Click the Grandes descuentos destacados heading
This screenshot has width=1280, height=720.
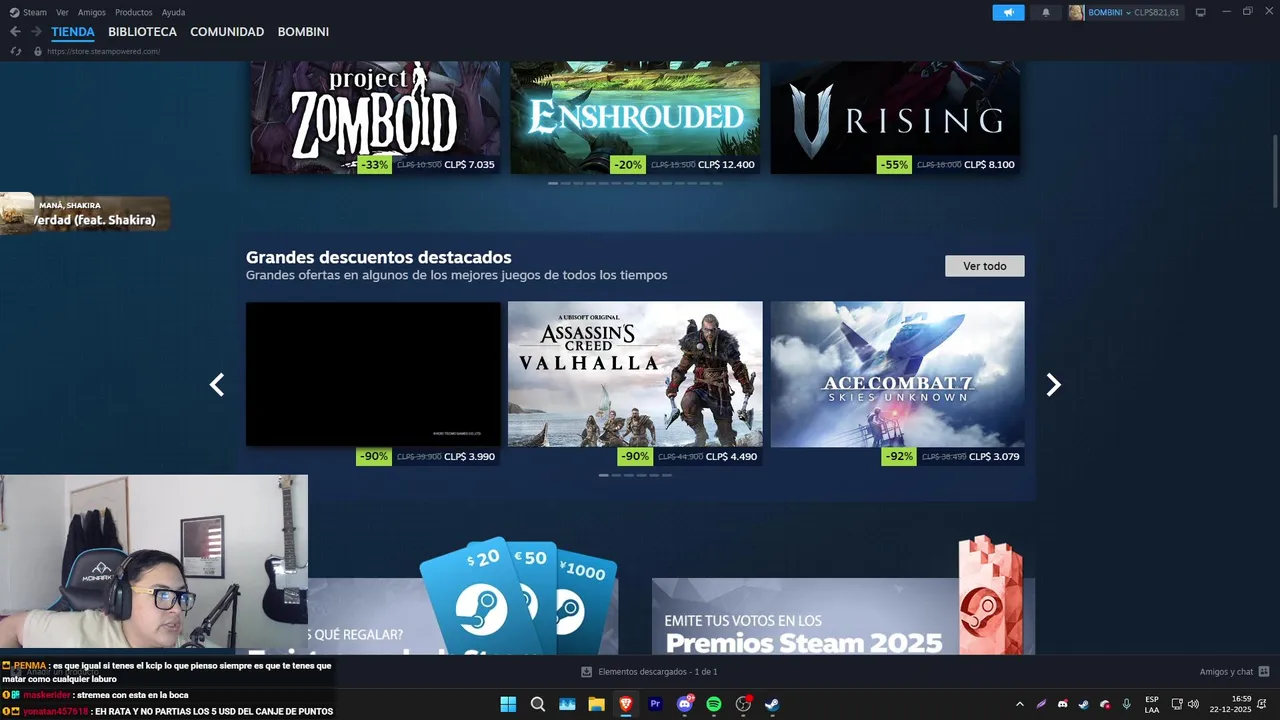pyautogui.click(x=379, y=257)
